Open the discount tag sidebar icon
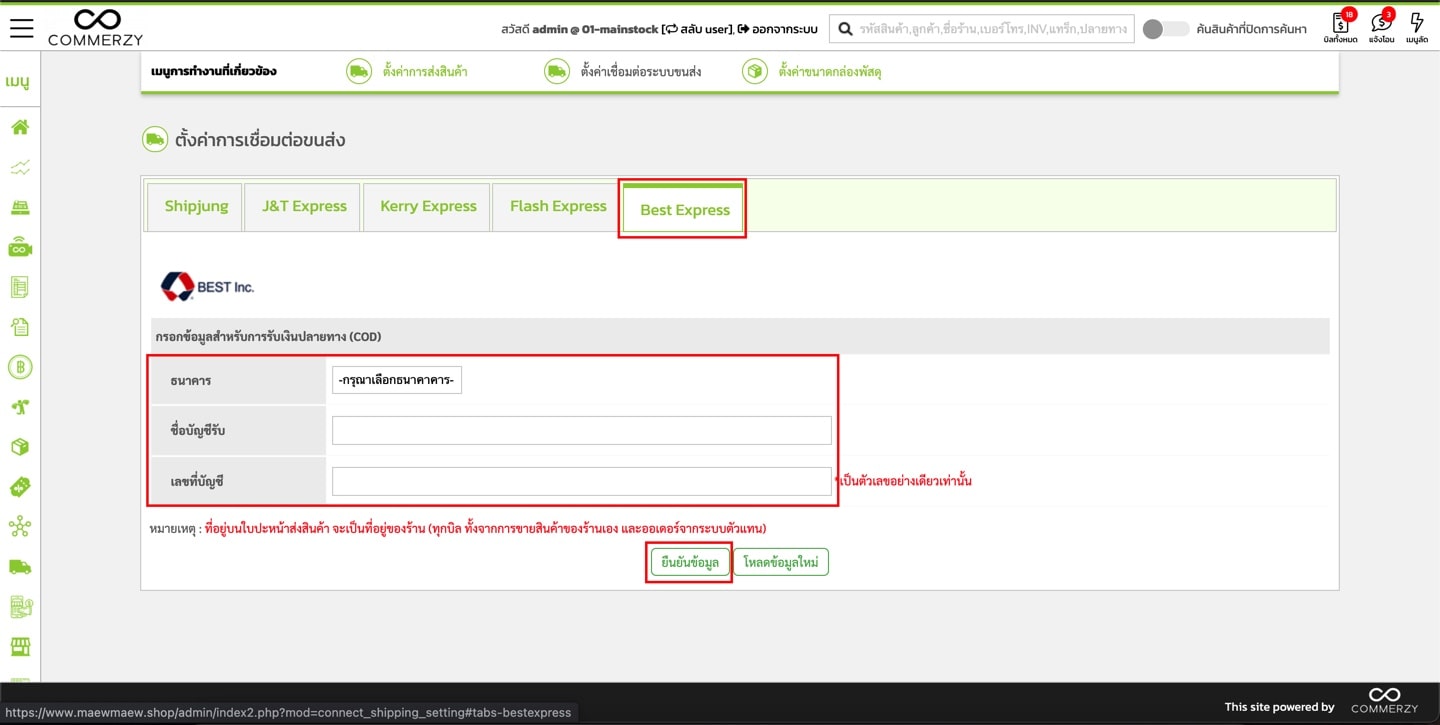This screenshot has width=1440, height=725. tap(20, 487)
